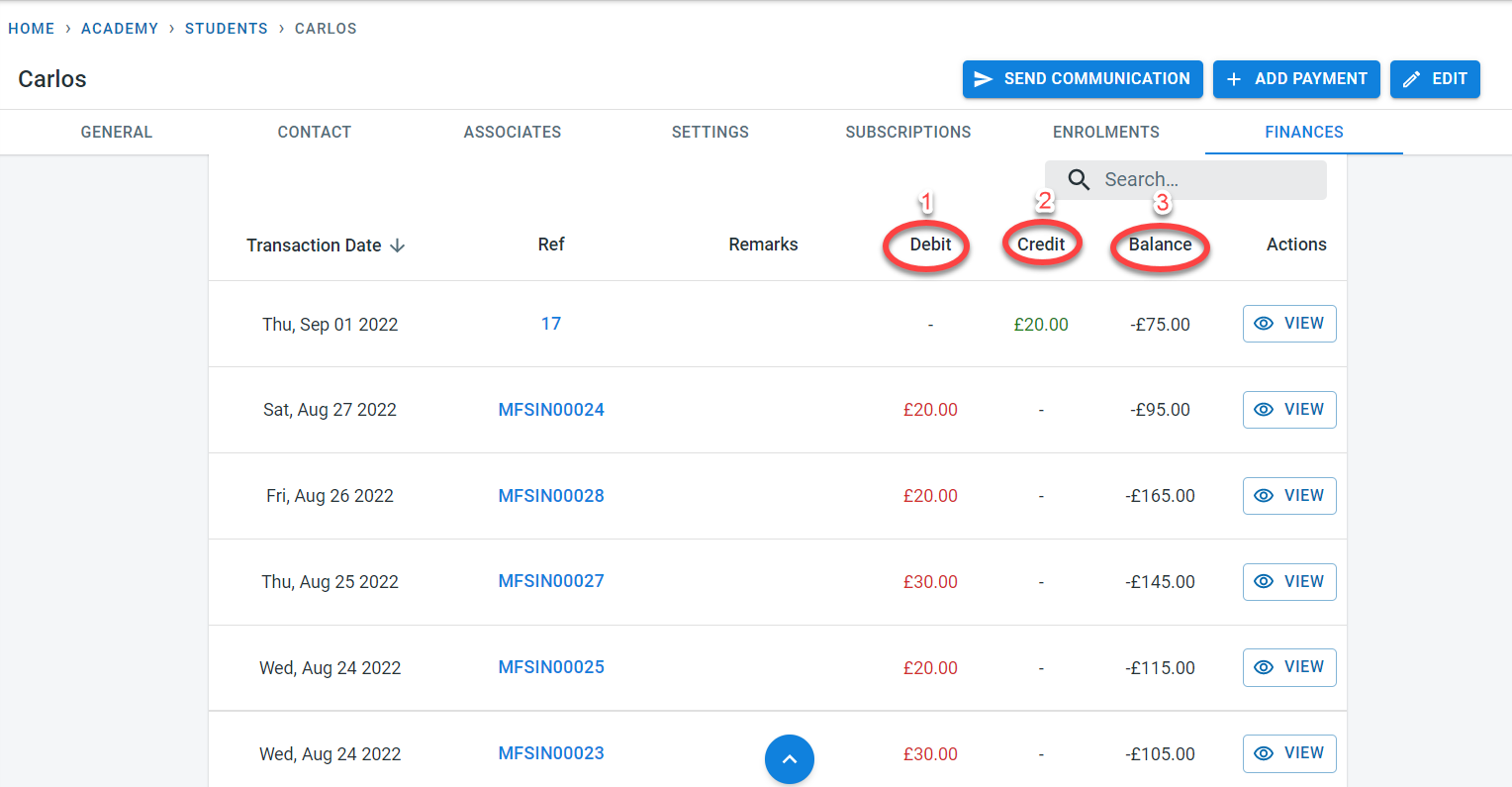Open the Settings tab
This screenshot has height=787, width=1512.
[709, 132]
